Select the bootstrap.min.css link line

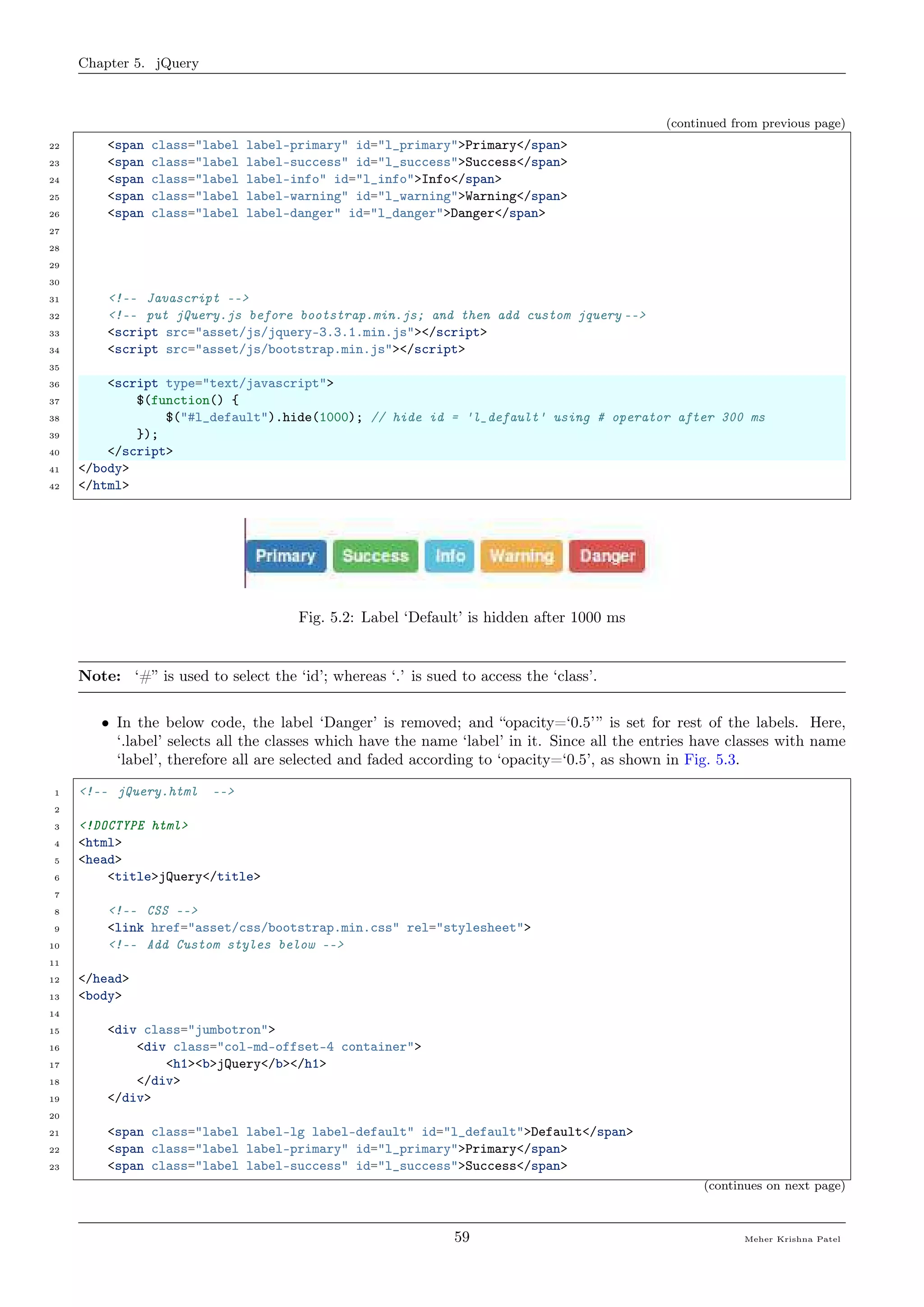point(319,928)
